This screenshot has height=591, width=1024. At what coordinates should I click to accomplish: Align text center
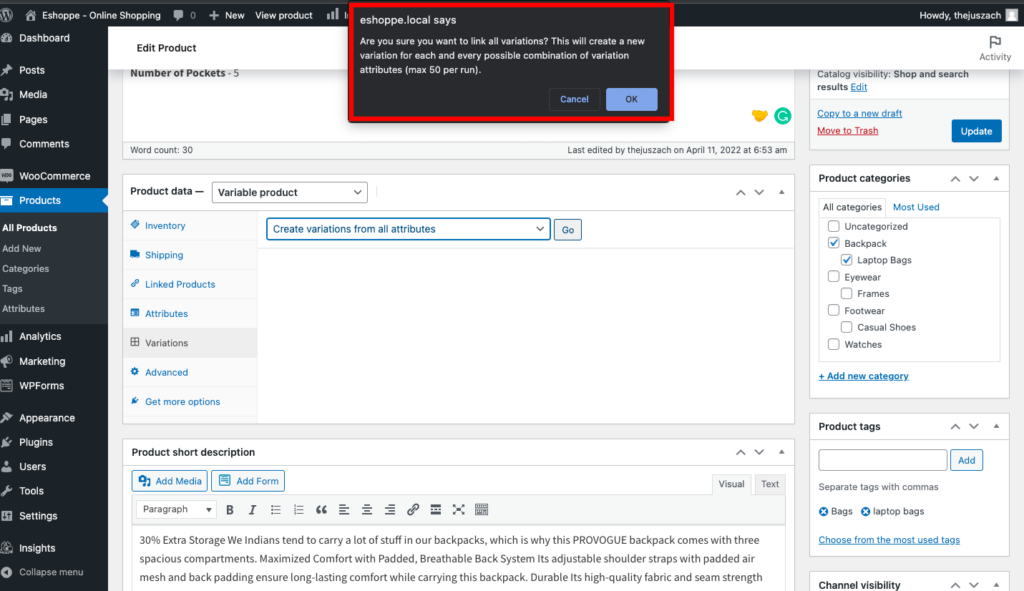[x=367, y=509]
